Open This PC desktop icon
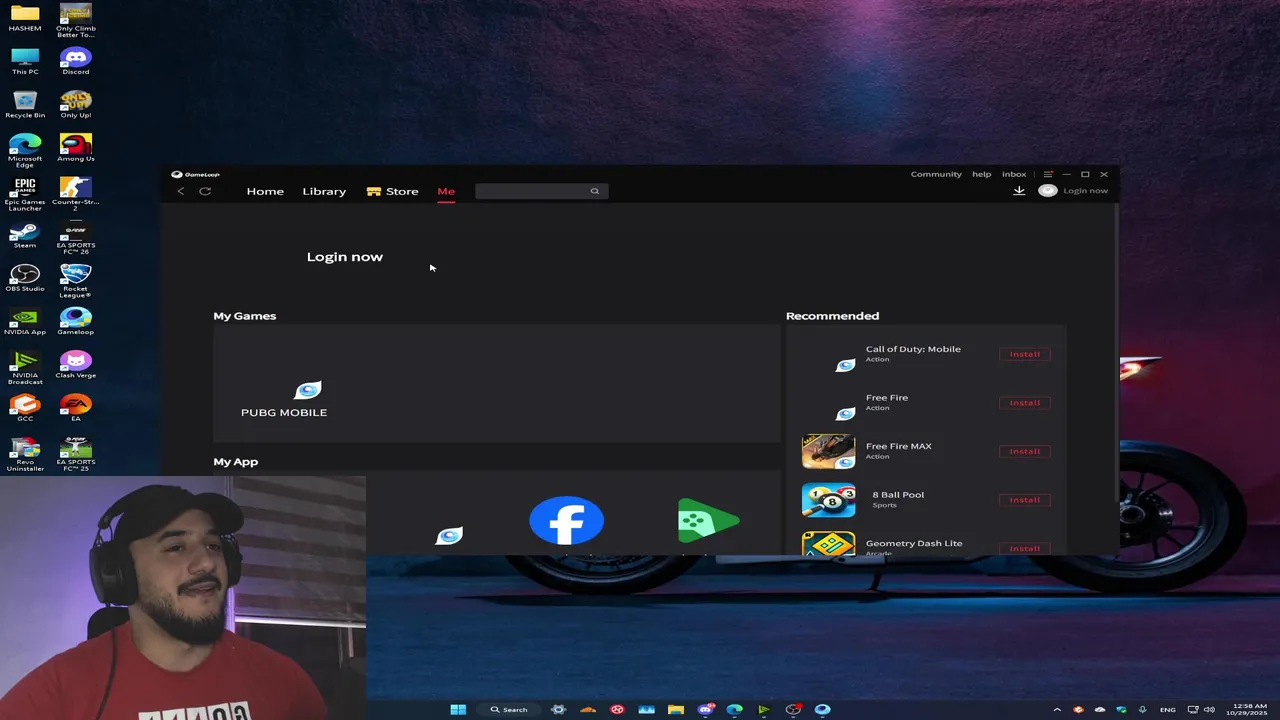This screenshot has height=720, width=1280. (25, 61)
